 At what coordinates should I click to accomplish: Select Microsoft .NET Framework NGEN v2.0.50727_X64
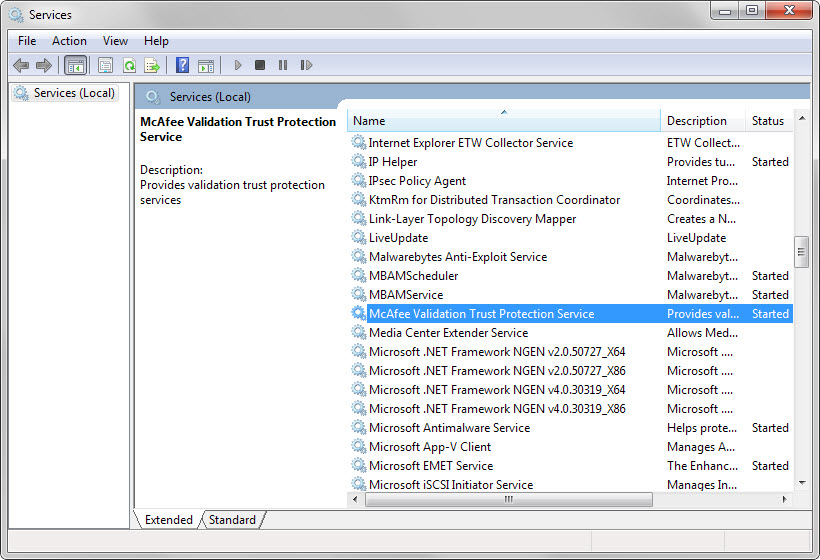click(x=570, y=351)
